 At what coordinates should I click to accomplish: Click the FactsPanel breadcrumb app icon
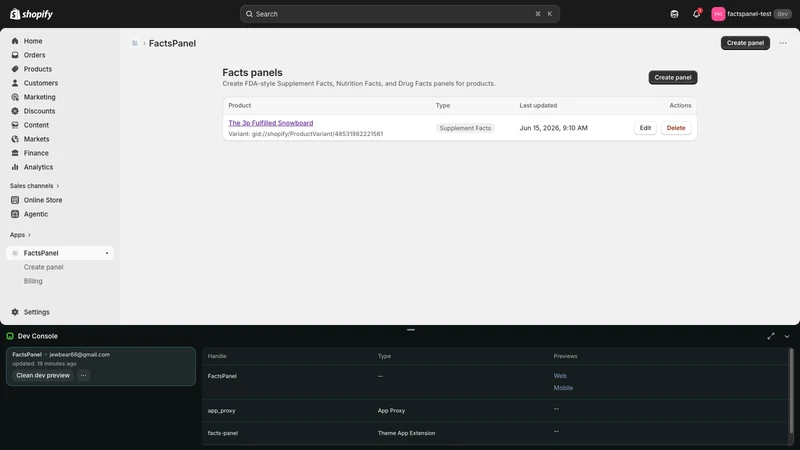click(135, 43)
